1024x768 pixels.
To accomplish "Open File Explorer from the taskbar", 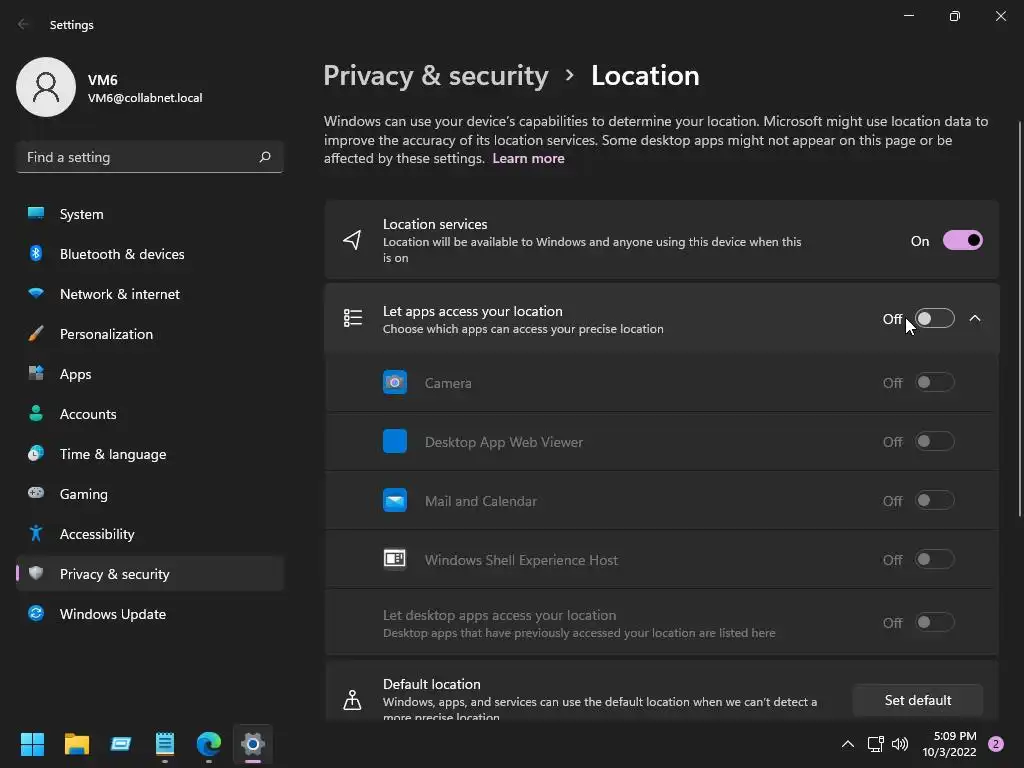I will pyautogui.click(x=77, y=744).
